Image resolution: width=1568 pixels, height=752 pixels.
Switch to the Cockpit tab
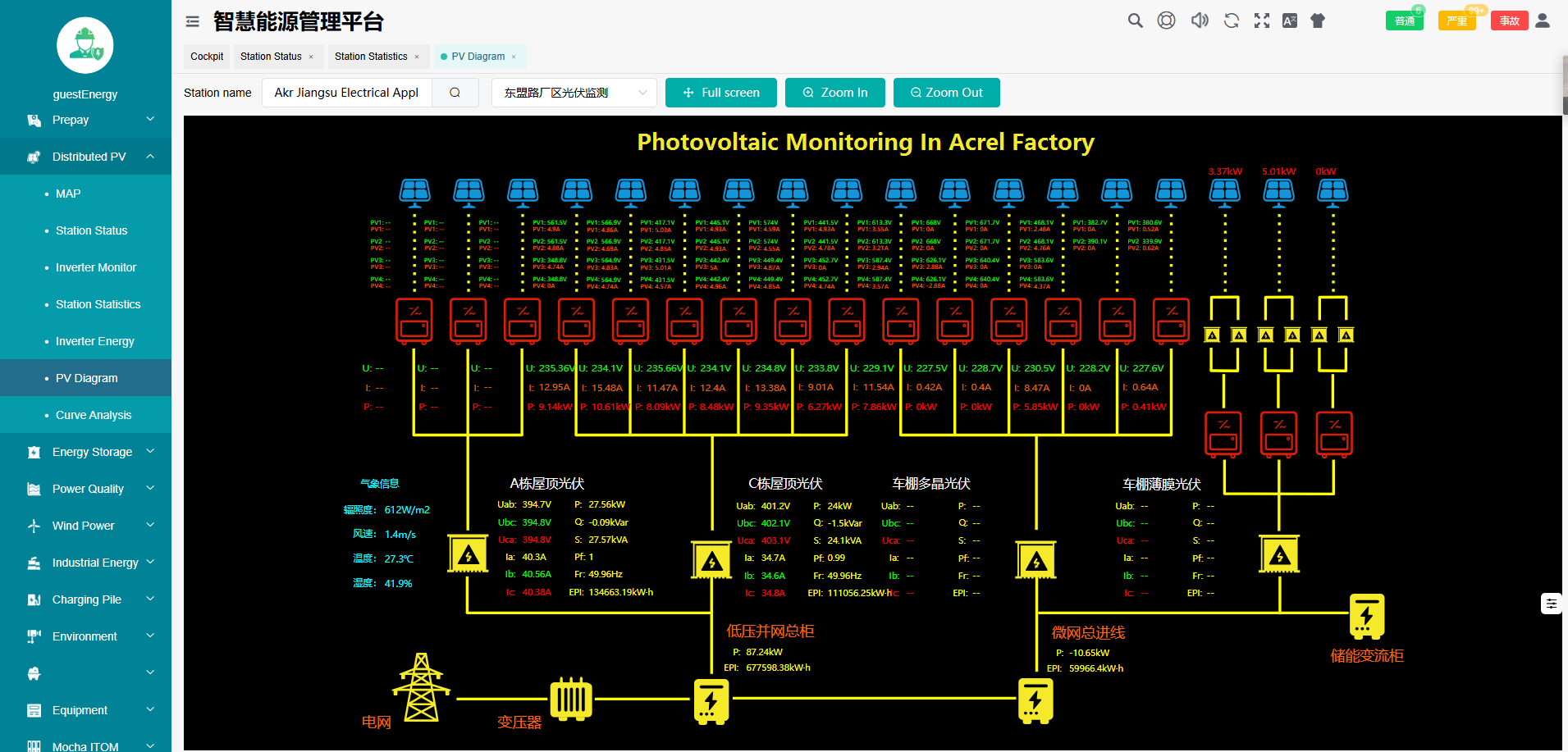pos(206,56)
